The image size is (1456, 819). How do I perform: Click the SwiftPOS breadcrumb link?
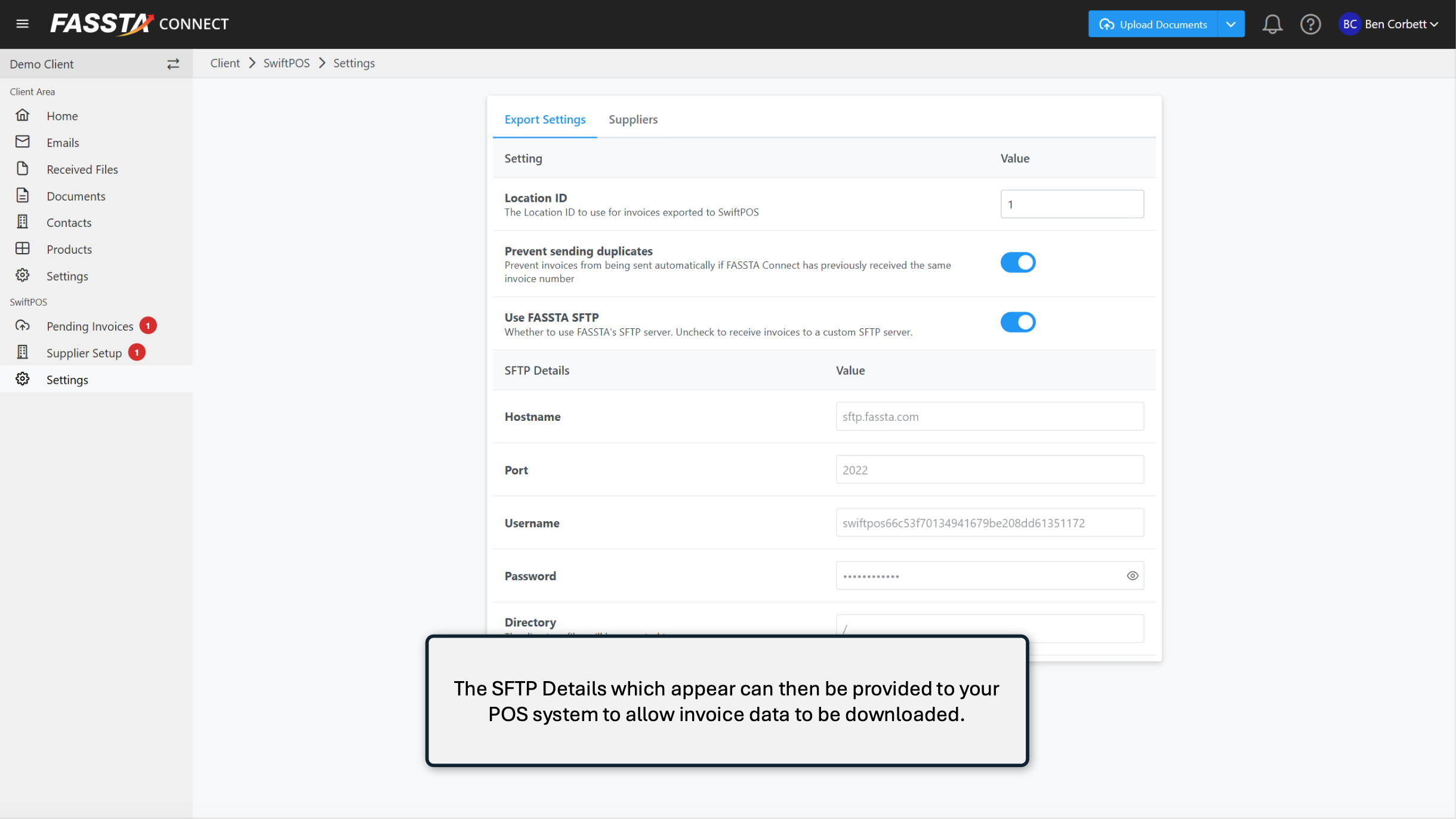pos(286,63)
